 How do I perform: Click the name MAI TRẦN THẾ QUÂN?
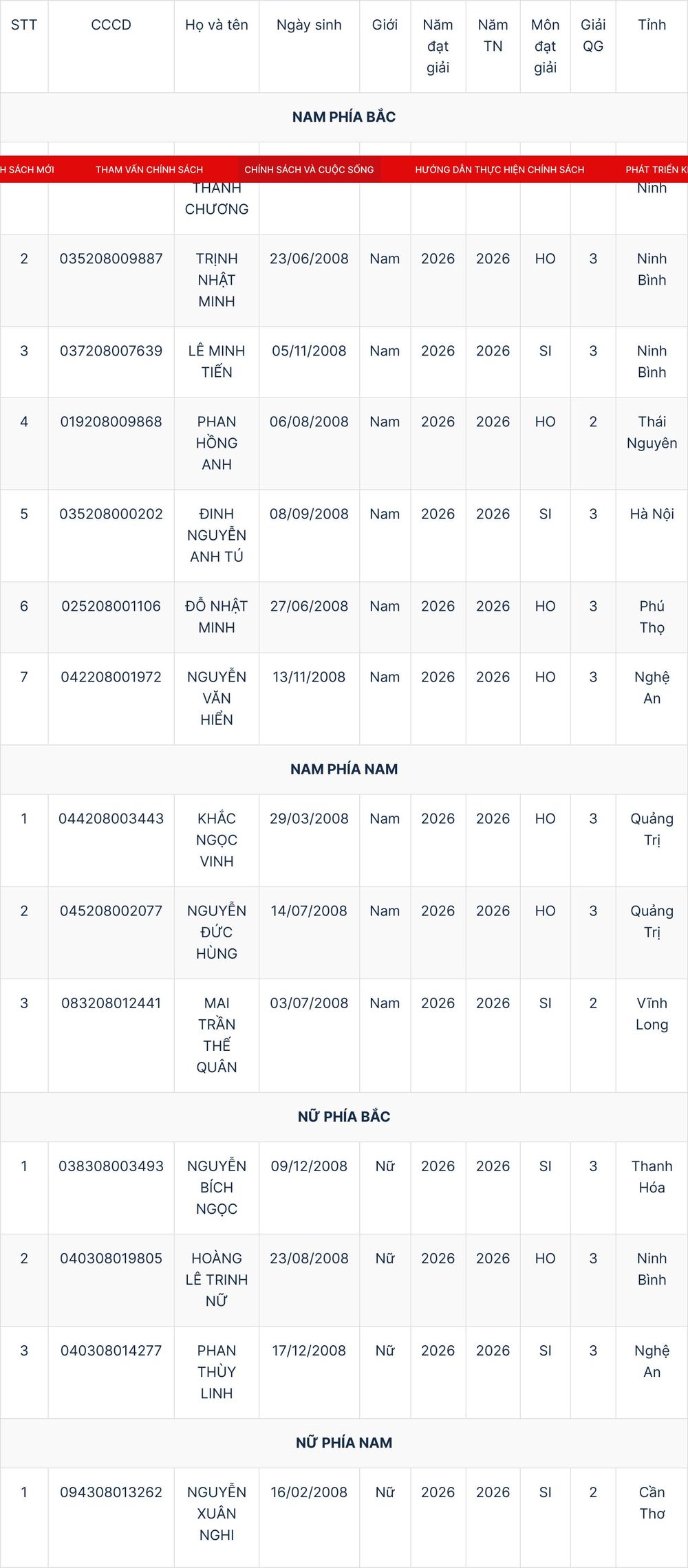tap(217, 1035)
